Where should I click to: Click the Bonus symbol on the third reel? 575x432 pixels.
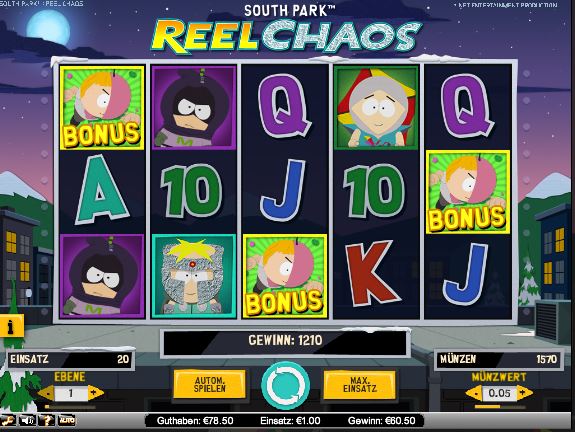[x=285, y=276]
